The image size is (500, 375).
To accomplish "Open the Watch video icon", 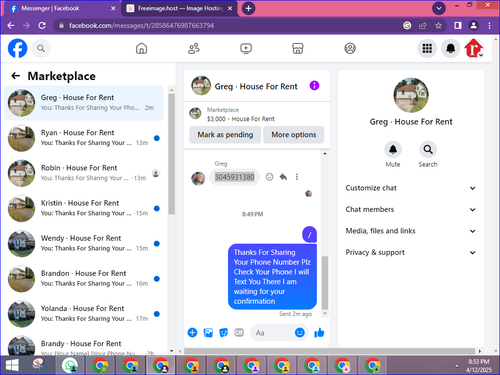I will pos(246,49).
